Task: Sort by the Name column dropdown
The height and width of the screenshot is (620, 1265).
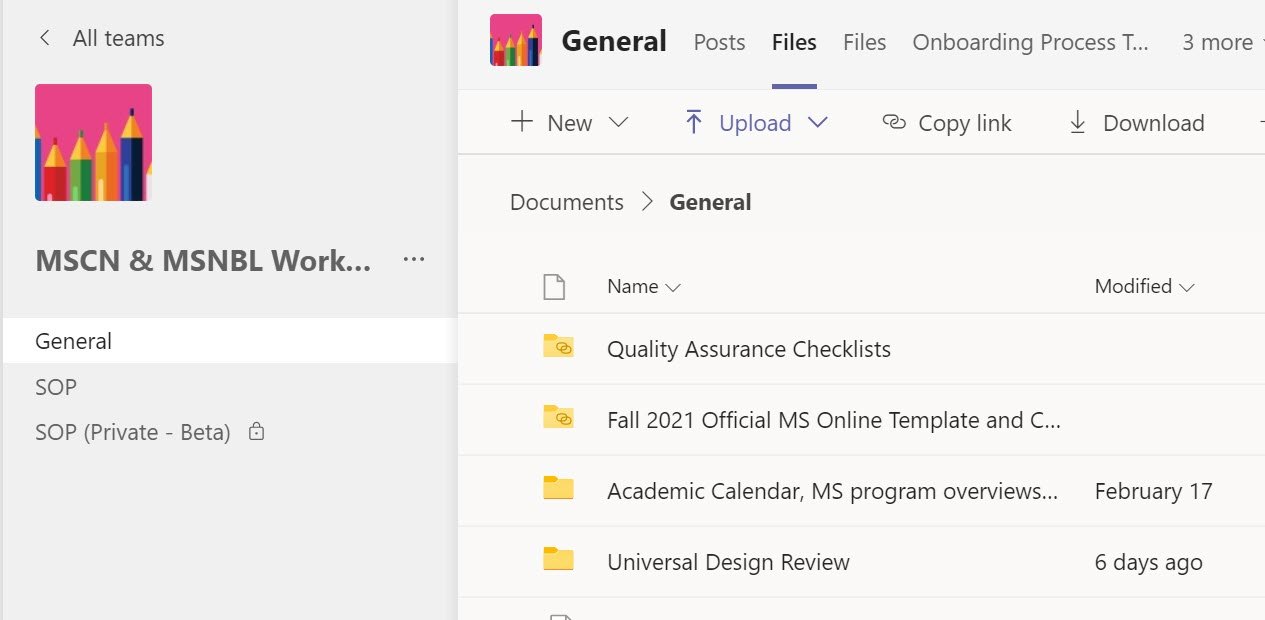Action: pyautogui.click(x=644, y=286)
